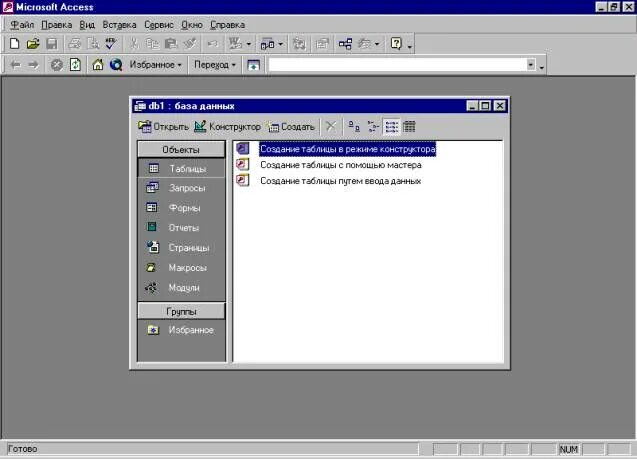
Task: Click the Format Painter brush icon
Action: [190, 43]
